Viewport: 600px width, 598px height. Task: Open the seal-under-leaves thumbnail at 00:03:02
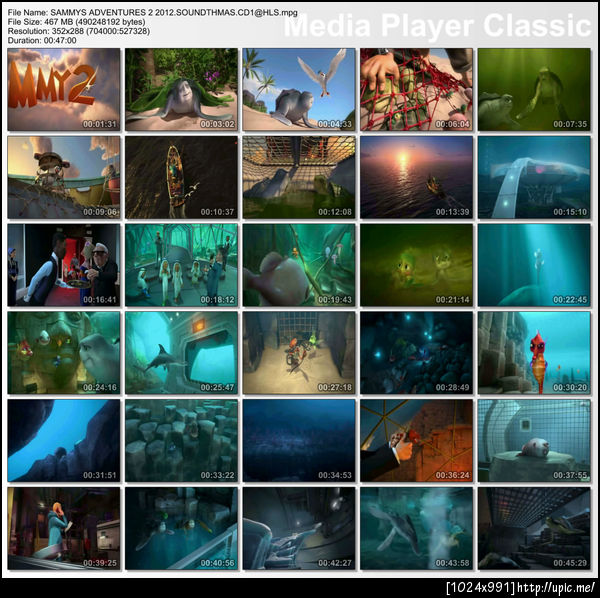181,90
